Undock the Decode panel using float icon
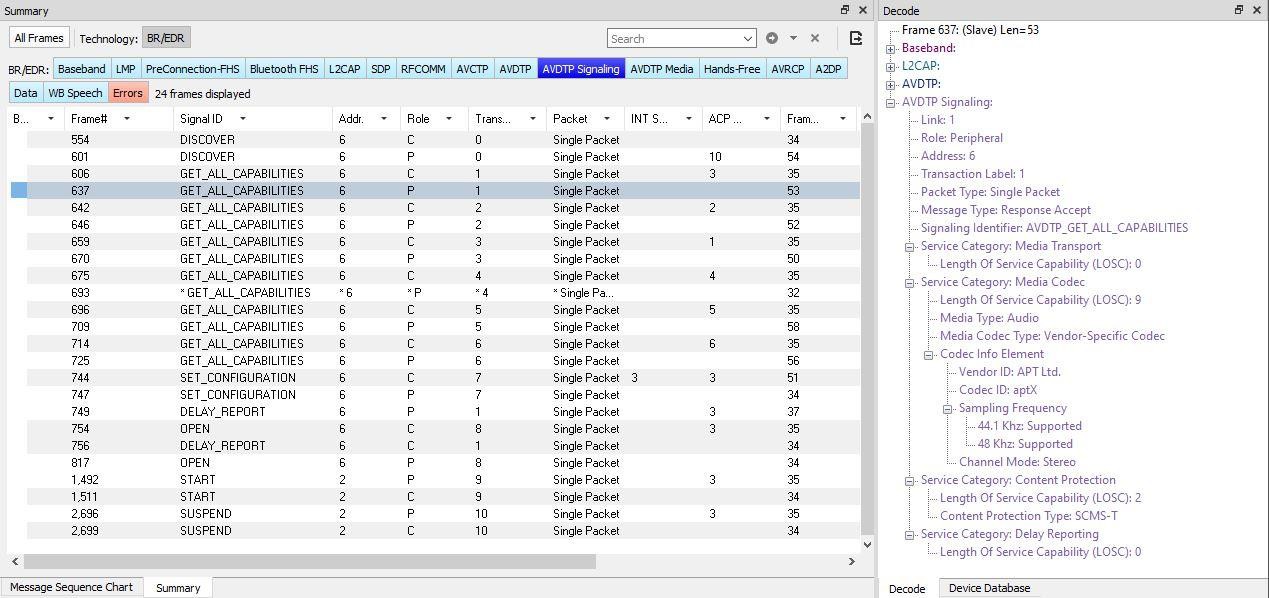 click(1239, 10)
